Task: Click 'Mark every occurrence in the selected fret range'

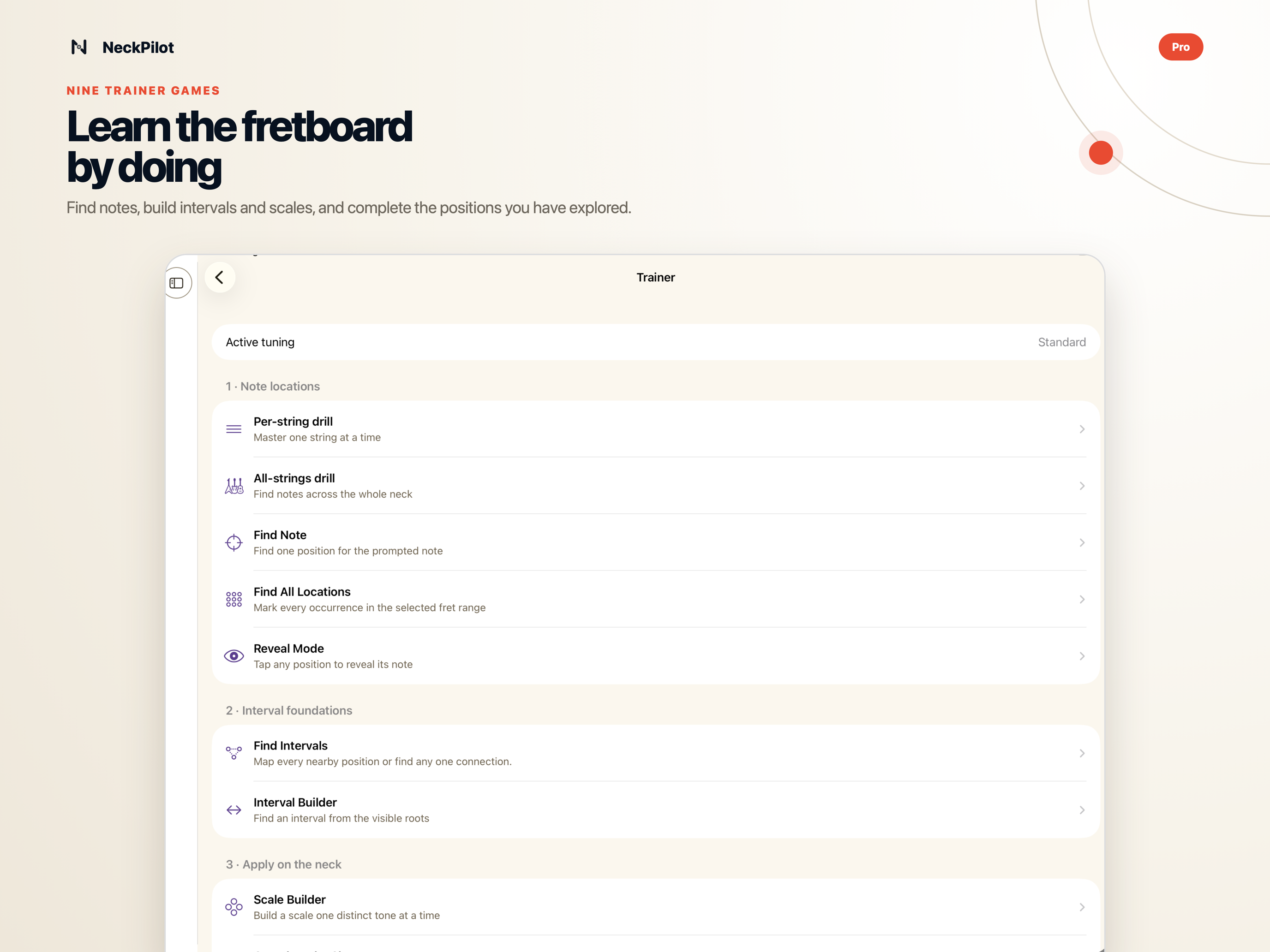Action: [x=369, y=608]
